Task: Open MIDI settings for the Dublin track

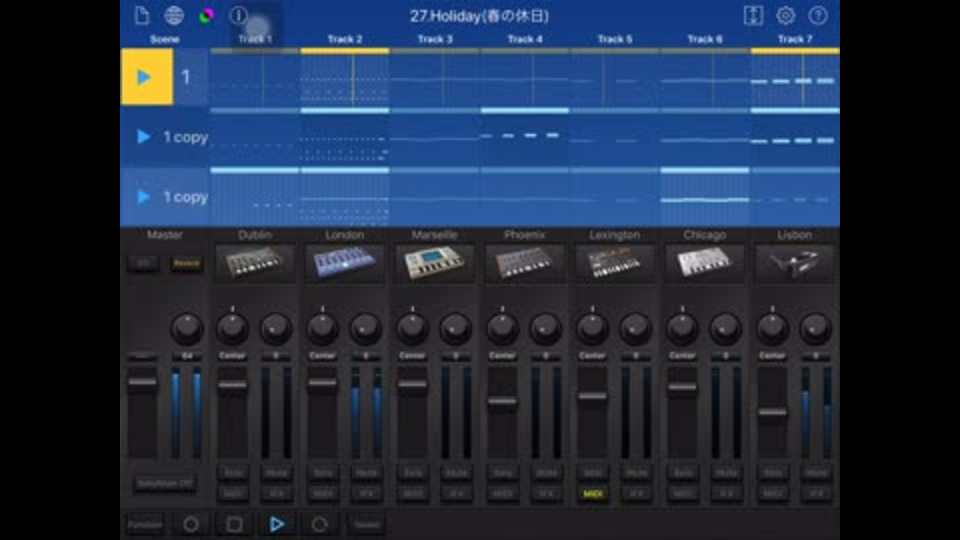Action: point(233,493)
